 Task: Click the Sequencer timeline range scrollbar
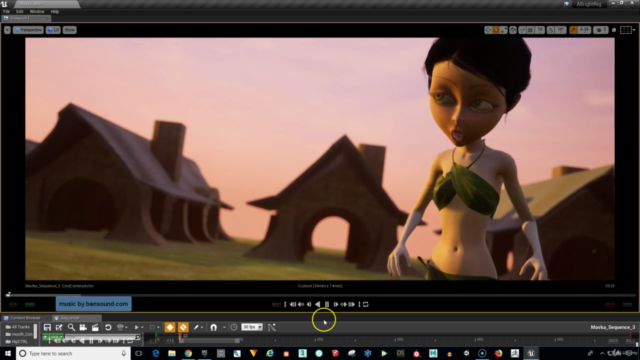tap(210, 341)
